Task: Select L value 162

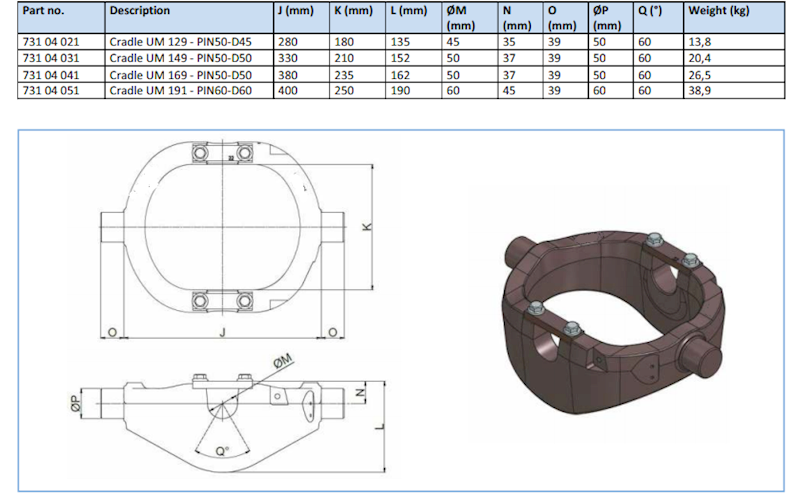Action: click(x=401, y=75)
